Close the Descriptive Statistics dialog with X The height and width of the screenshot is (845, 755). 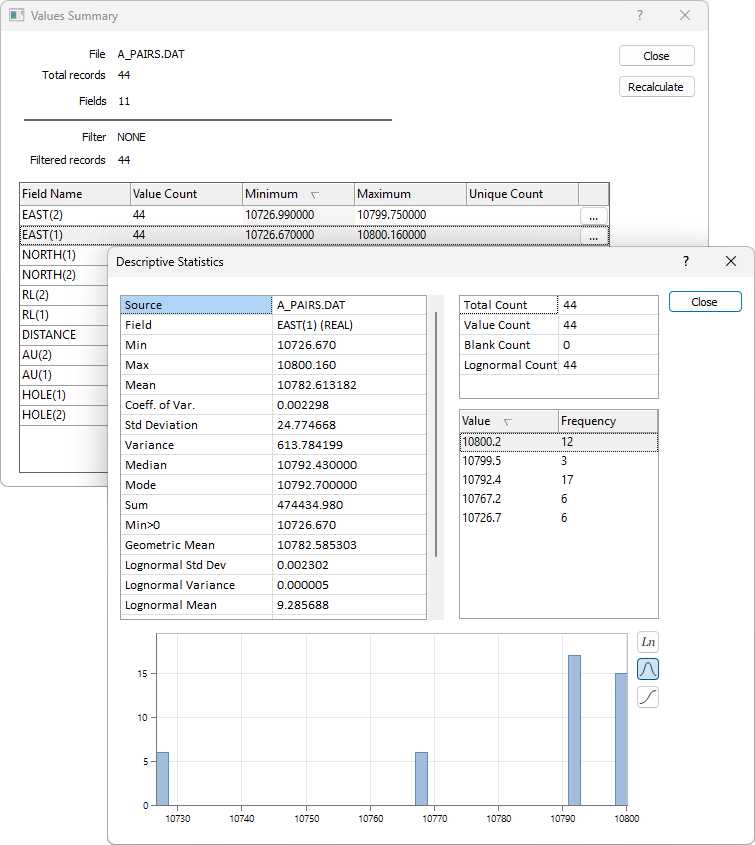[731, 261]
